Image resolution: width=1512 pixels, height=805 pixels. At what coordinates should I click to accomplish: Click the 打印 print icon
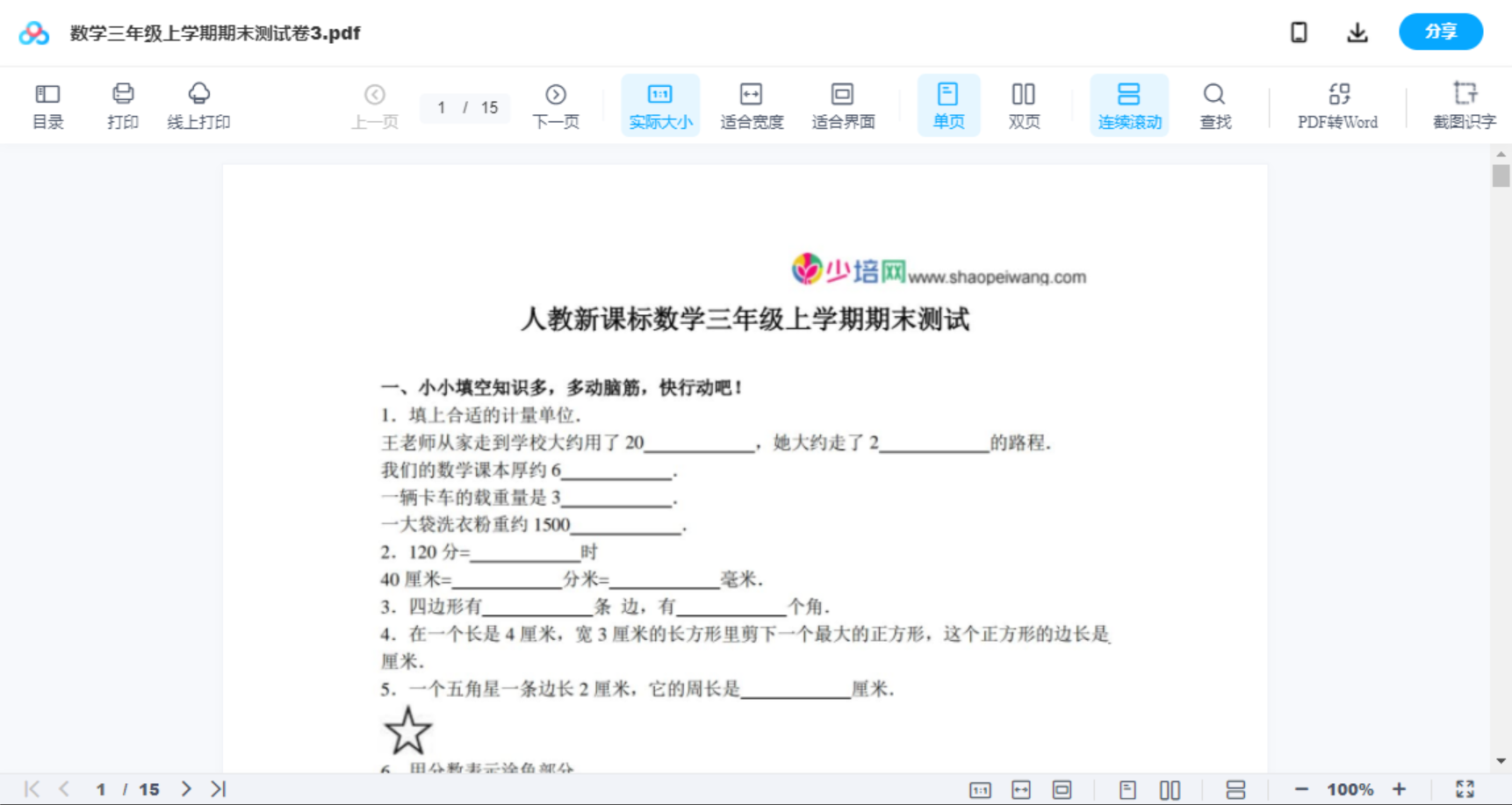pyautogui.click(x=122, y=104)
